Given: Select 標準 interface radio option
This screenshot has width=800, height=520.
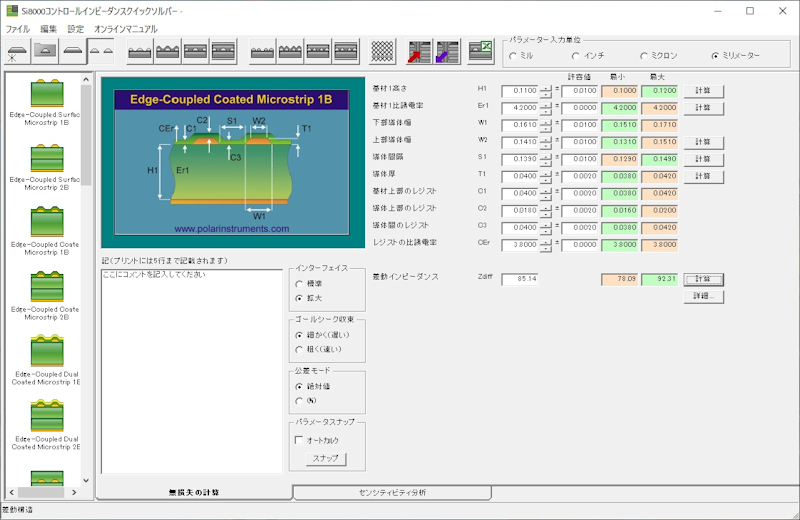Looking at the screenshot, I should (298, 283).
